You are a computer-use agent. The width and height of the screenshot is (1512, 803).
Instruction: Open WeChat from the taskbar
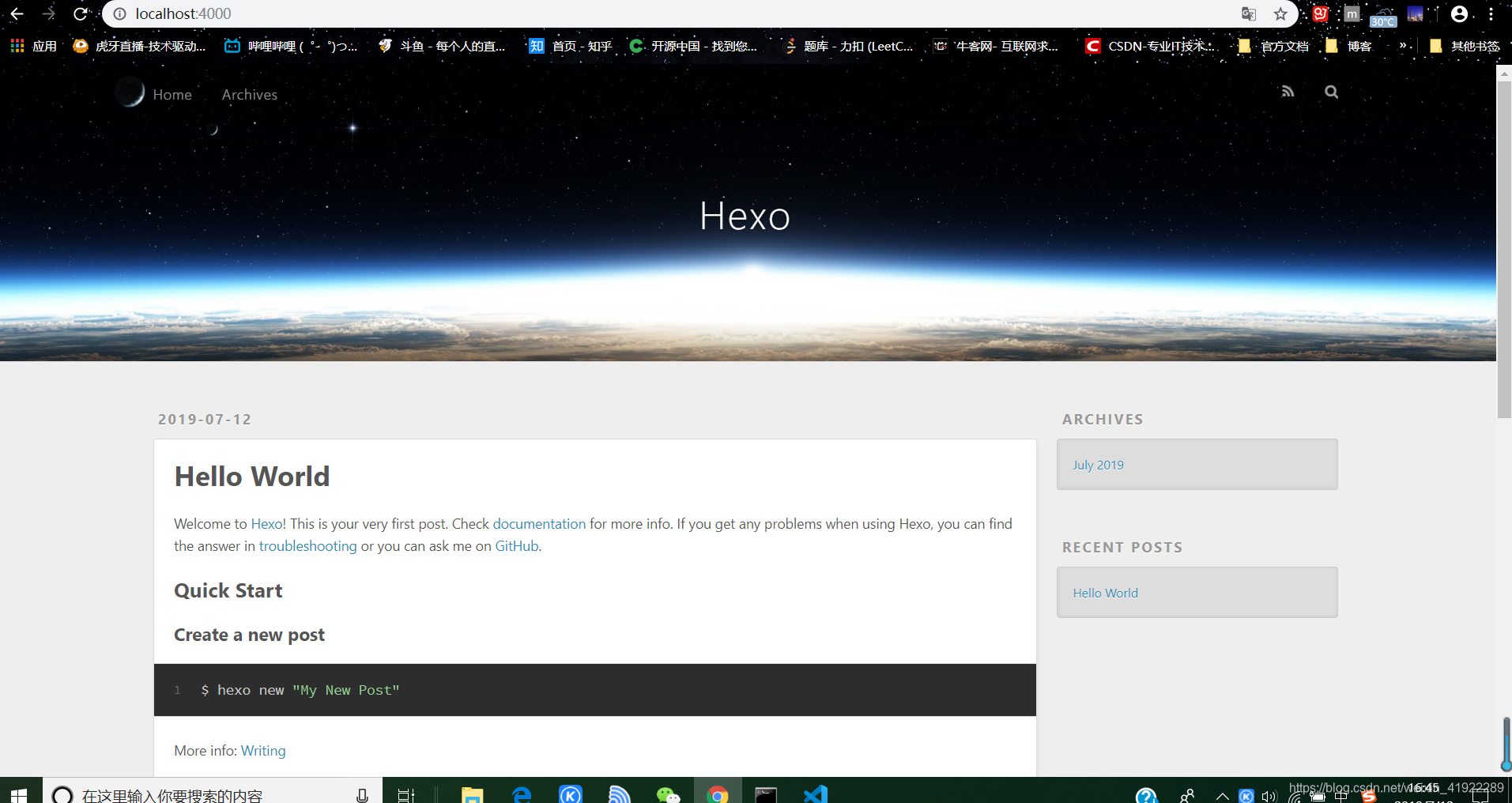[669, 794]
